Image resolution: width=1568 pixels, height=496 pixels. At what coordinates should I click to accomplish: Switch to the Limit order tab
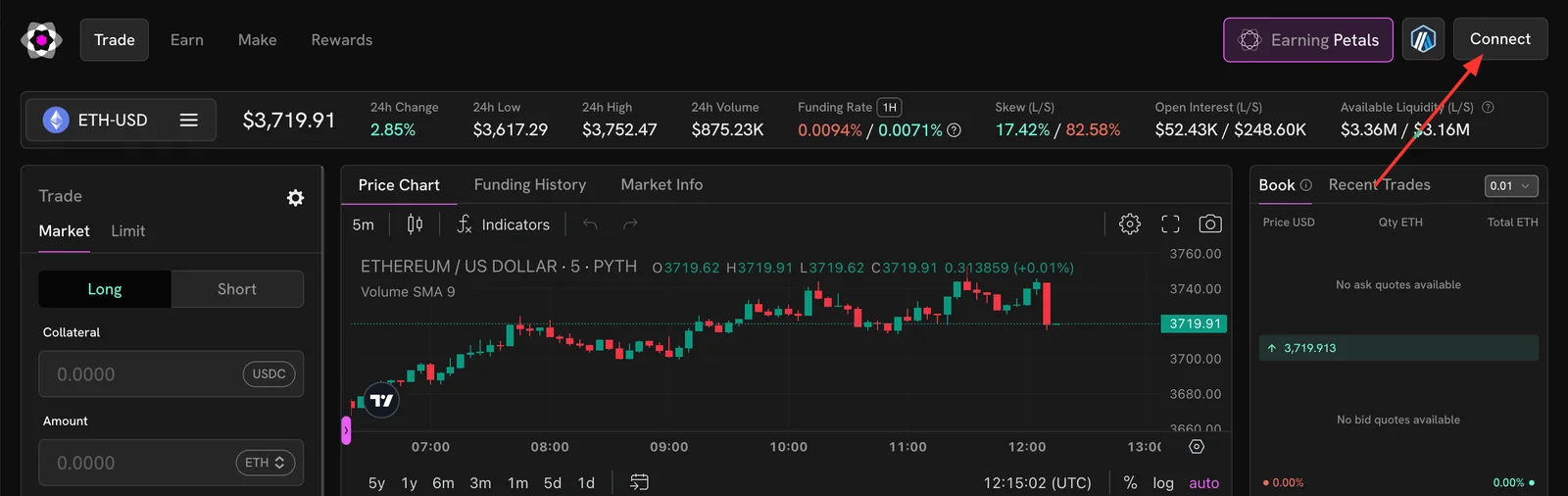click(128, 231)
